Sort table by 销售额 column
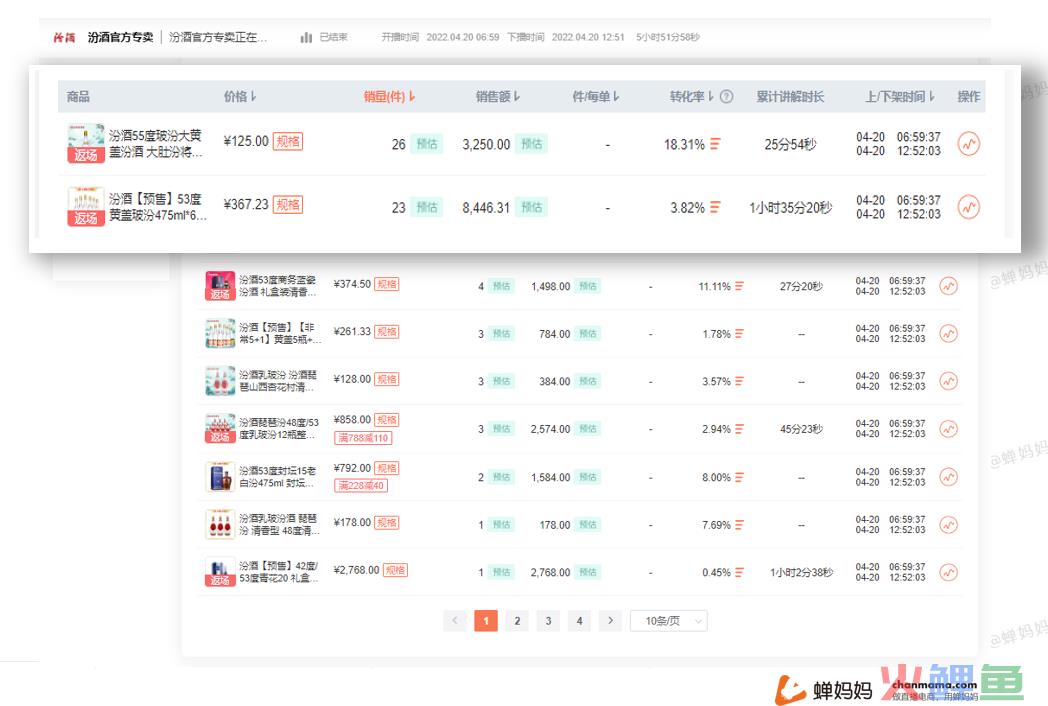 (498, 96)
